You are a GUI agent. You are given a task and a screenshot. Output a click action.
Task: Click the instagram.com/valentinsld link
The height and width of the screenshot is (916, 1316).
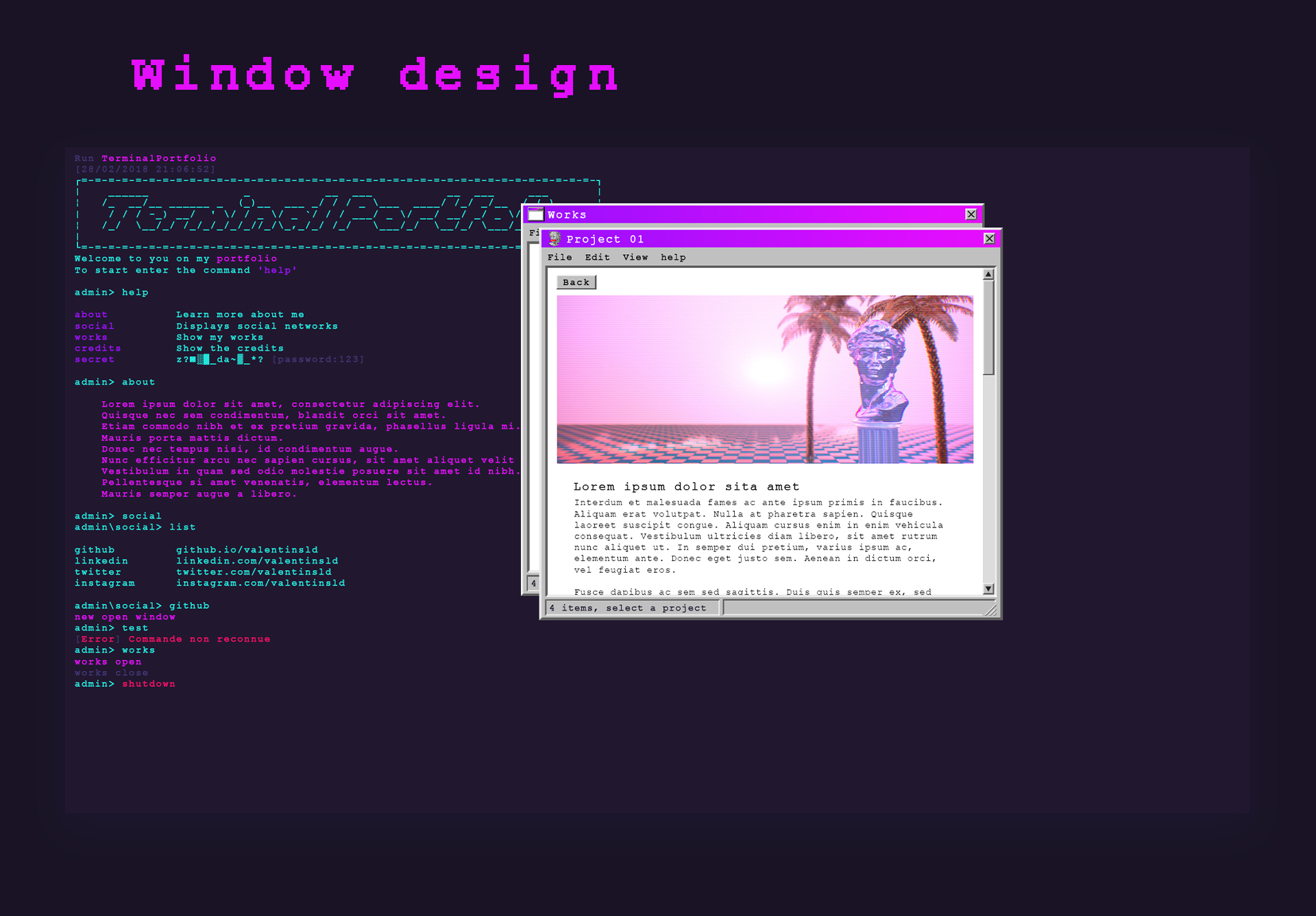pos(260,583)
